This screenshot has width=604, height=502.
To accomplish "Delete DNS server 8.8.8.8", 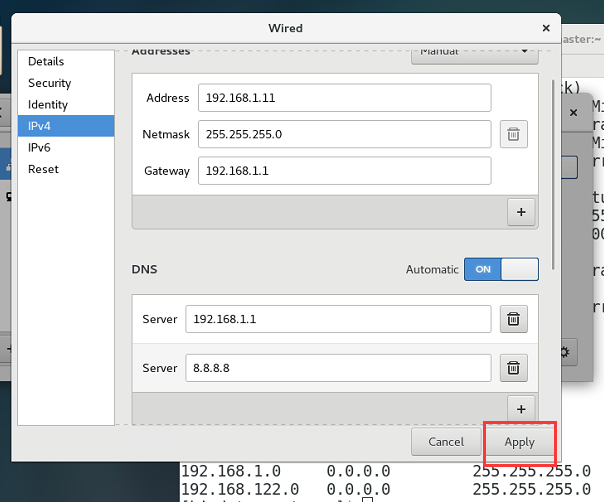I will (x=513, y=368).
